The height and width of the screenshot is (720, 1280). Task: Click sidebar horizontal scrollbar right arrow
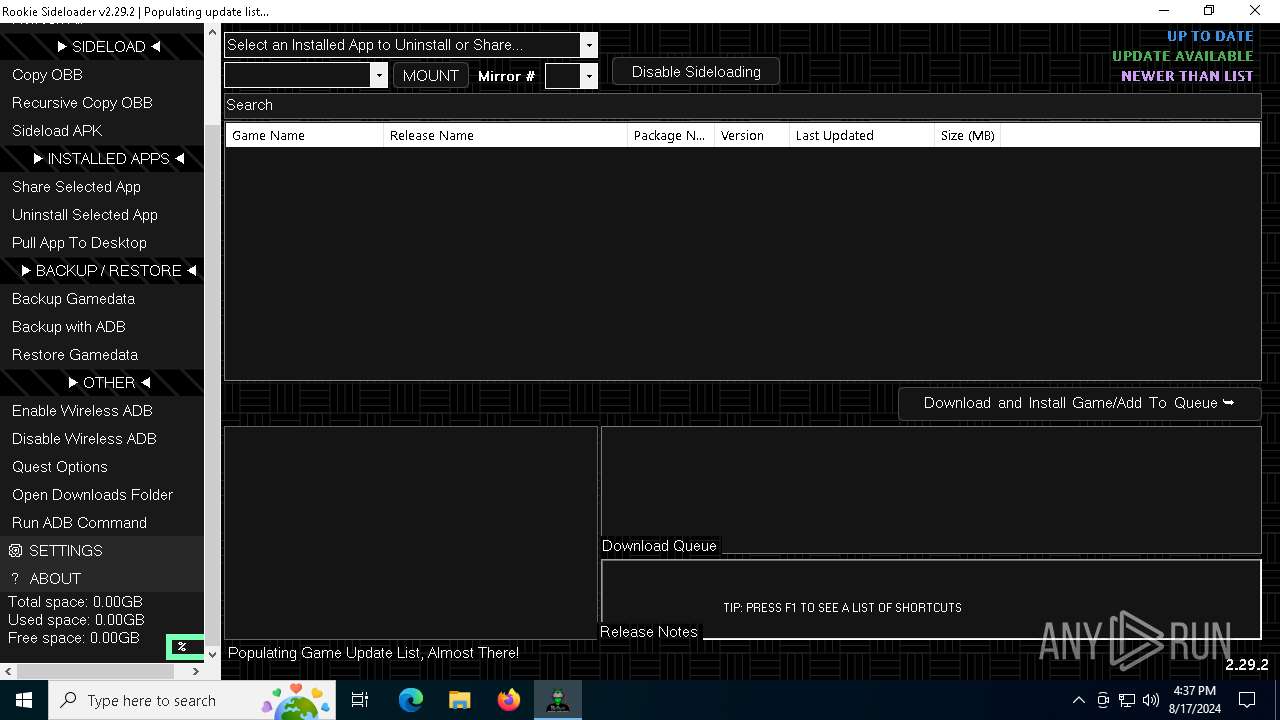tap(195, 671)
